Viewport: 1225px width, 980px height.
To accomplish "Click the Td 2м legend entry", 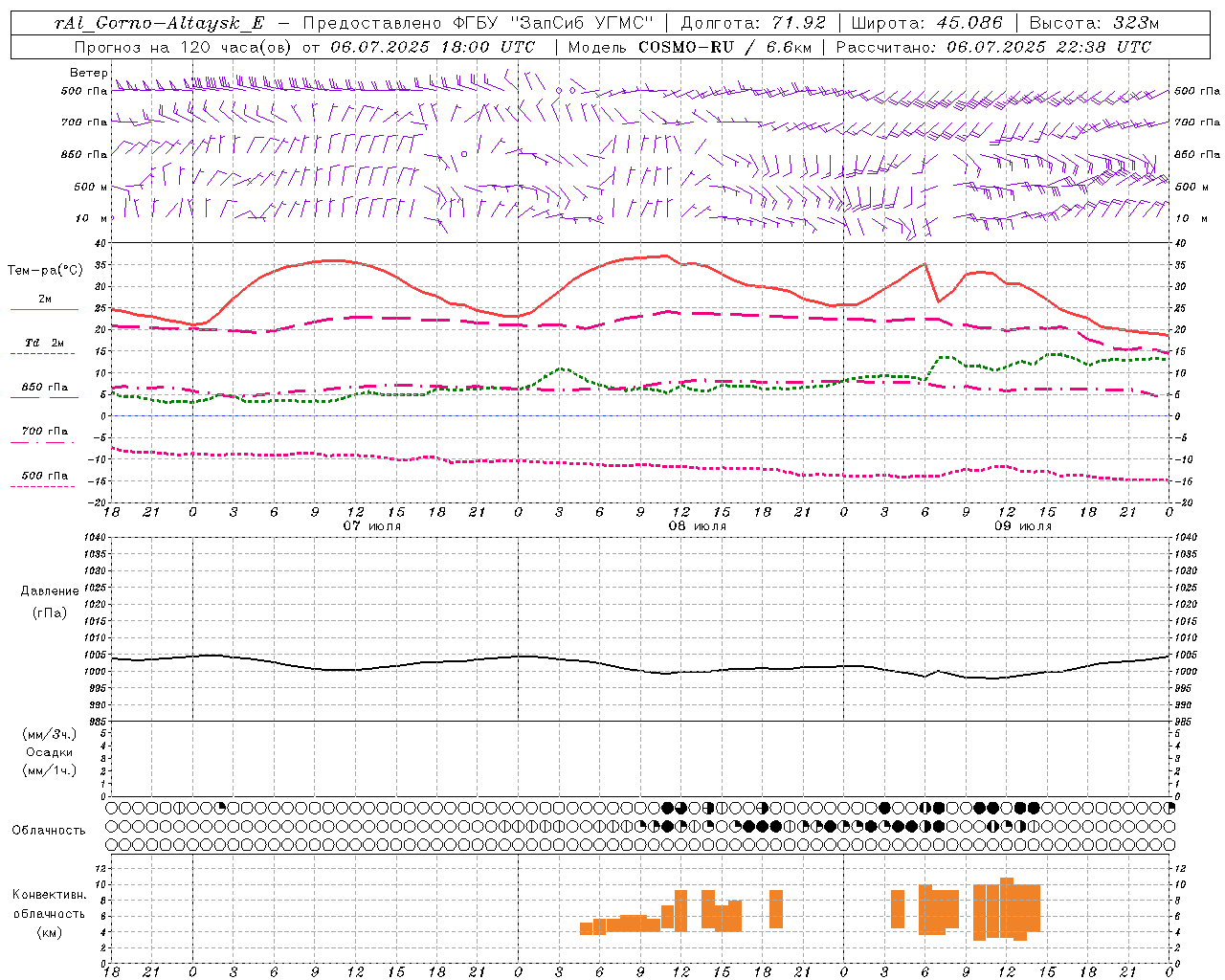I will tap(44, 343).
